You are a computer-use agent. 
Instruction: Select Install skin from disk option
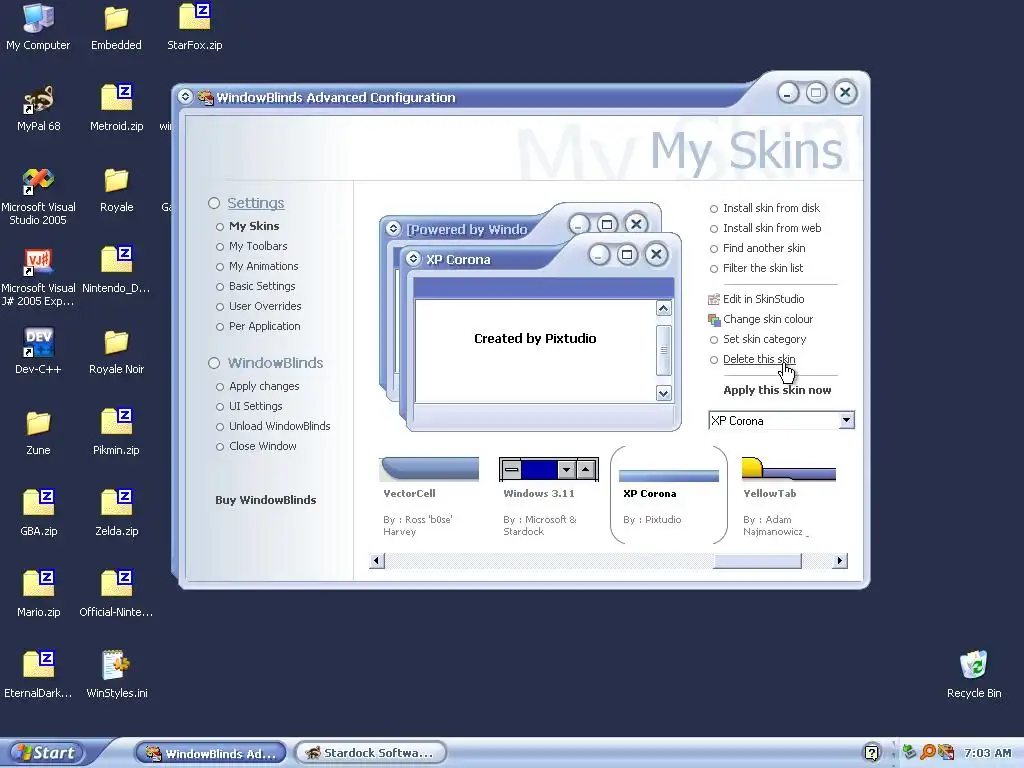click(x=714, y=209)
